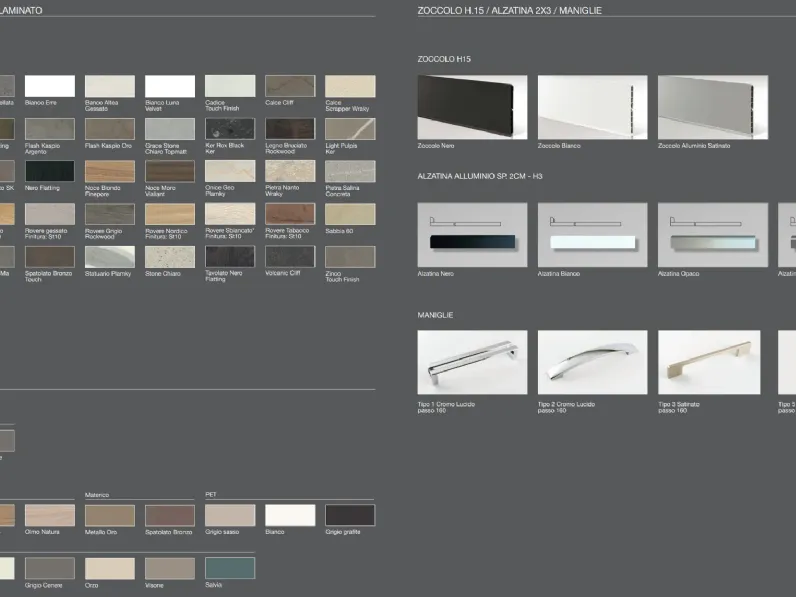Click the 'ZOCCOLO H15' section title
The width and height of the screenshot is (796, 597).
[x=444, y=59]
